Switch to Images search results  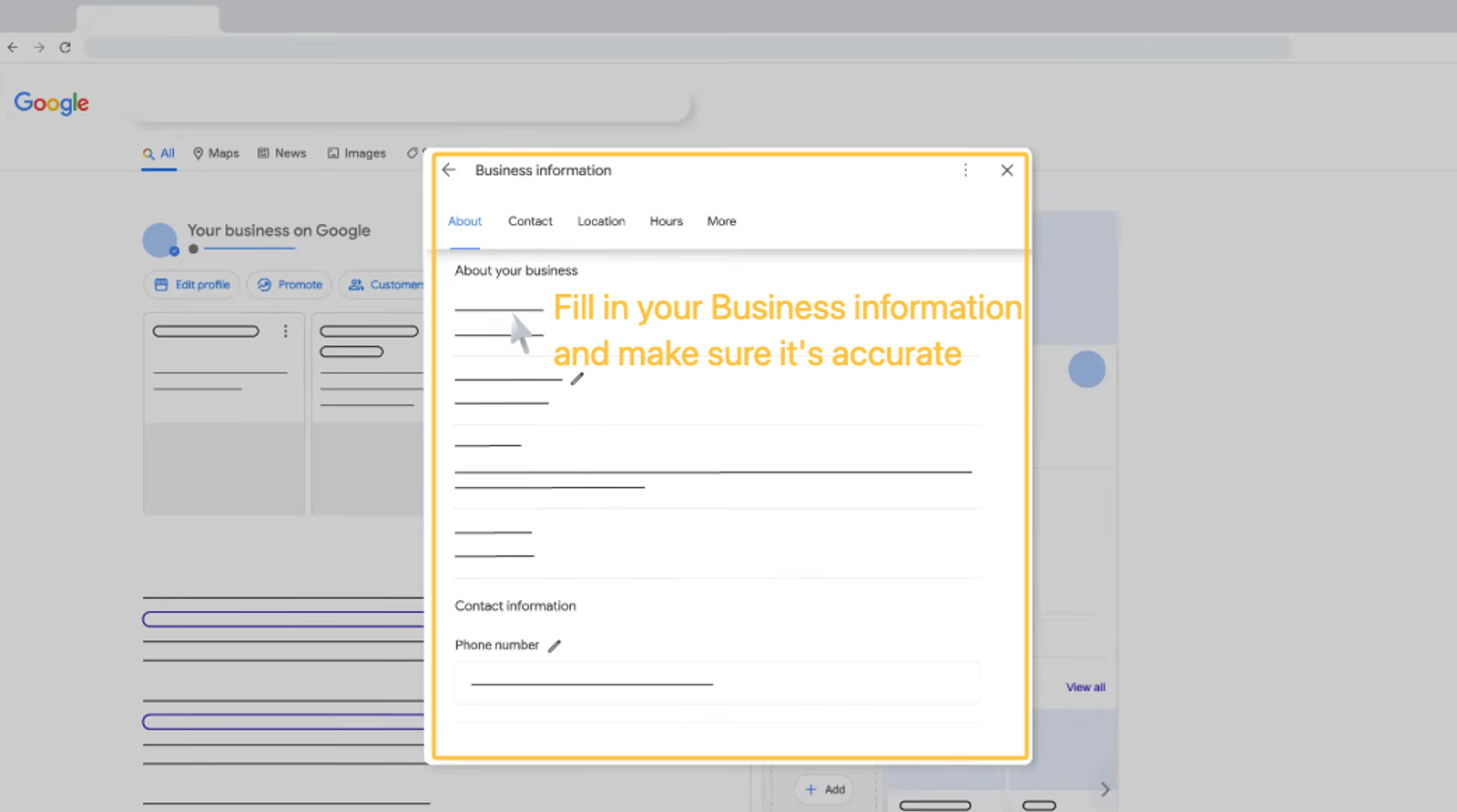coord(357,154)
